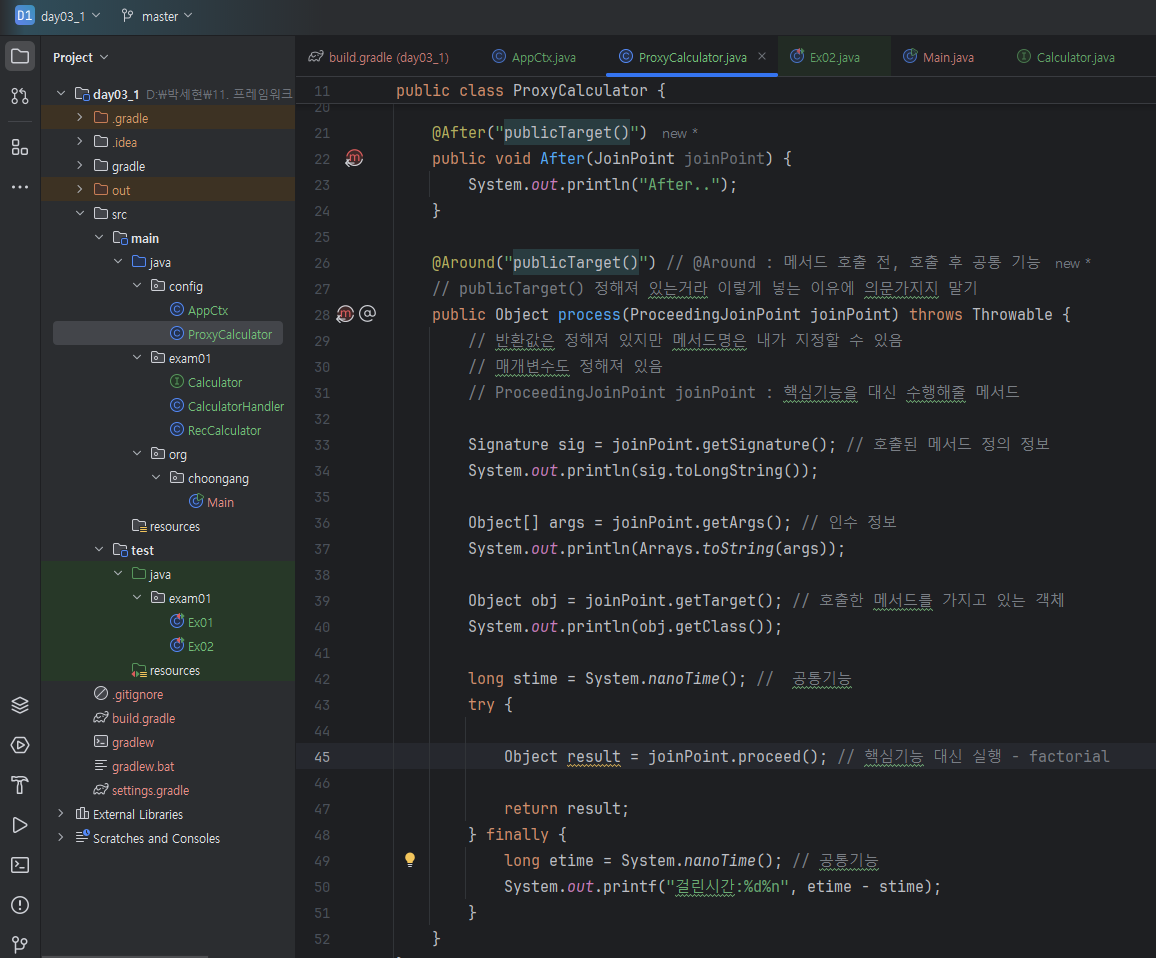Select RecCalculator in the project tree
1156x958 pixels.
click(x=224, y=430)
